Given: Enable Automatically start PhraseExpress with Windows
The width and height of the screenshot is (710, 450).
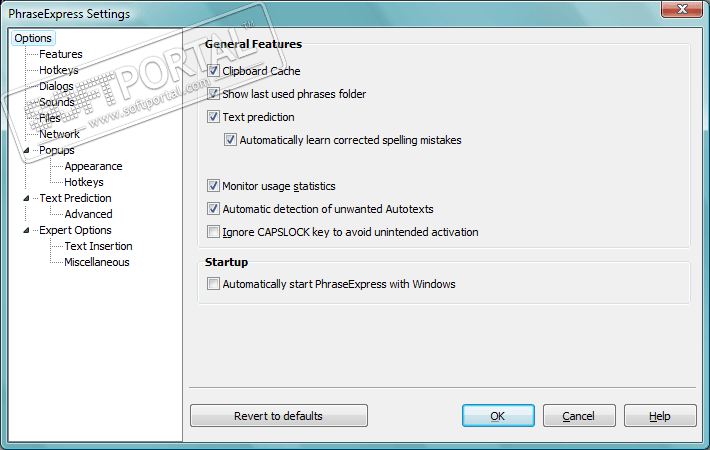Looking at the screenshot, I should click(x=213, y=284).
